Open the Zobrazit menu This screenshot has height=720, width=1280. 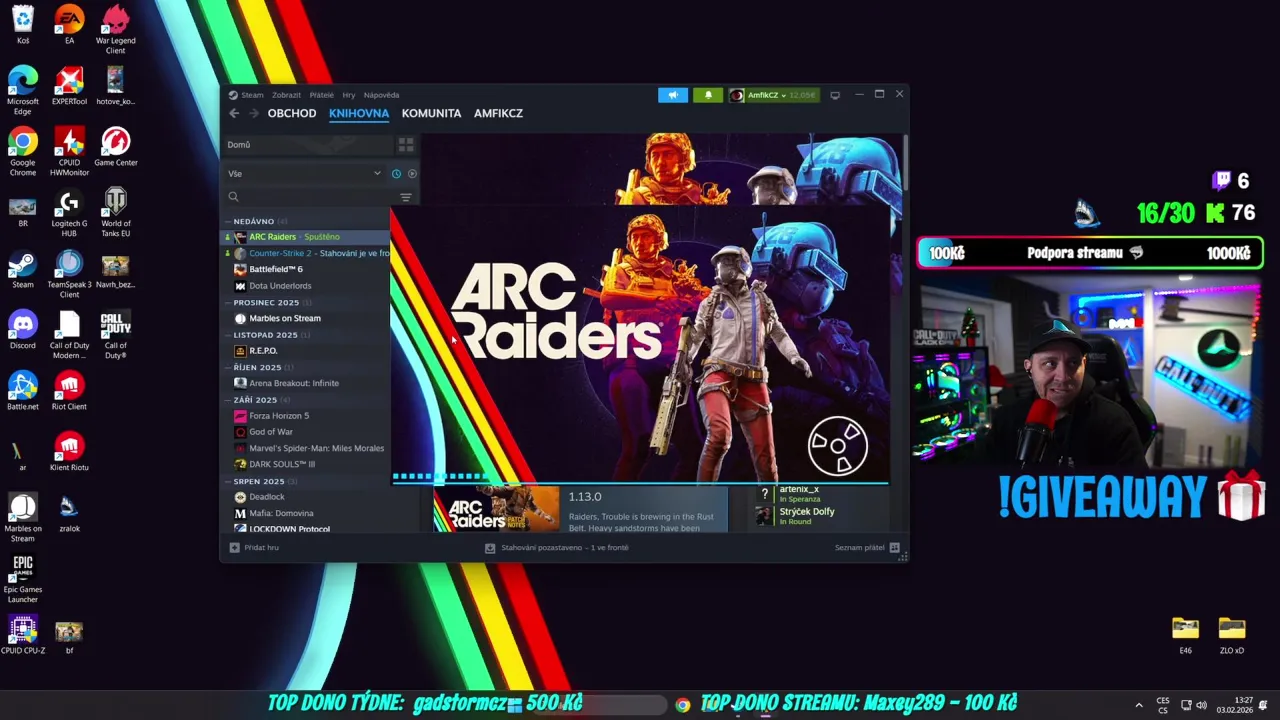coord(286,95)
